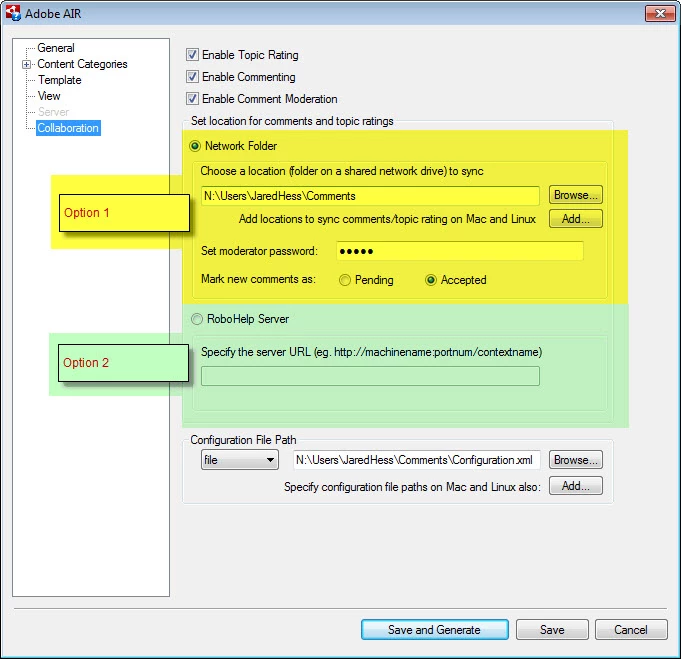Click the server URL input field
Image resolution: width=681 pixels, height=659 pixels.
click(x=370, y=376)
